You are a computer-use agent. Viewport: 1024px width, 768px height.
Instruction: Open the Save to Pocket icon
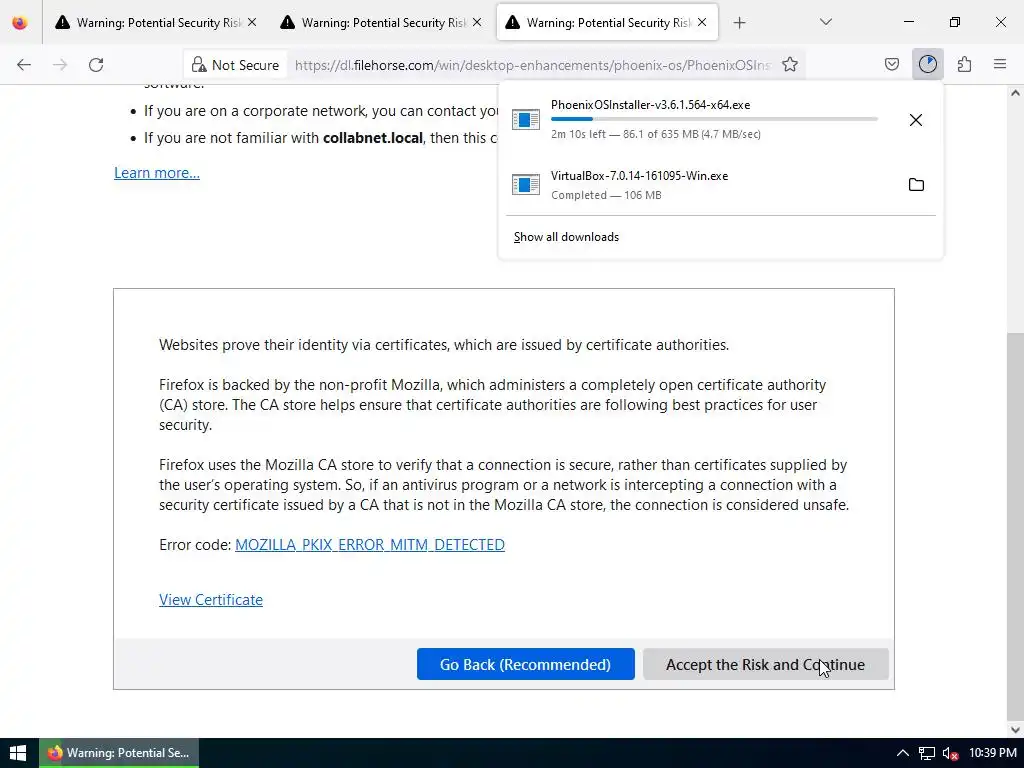[892, 64]
